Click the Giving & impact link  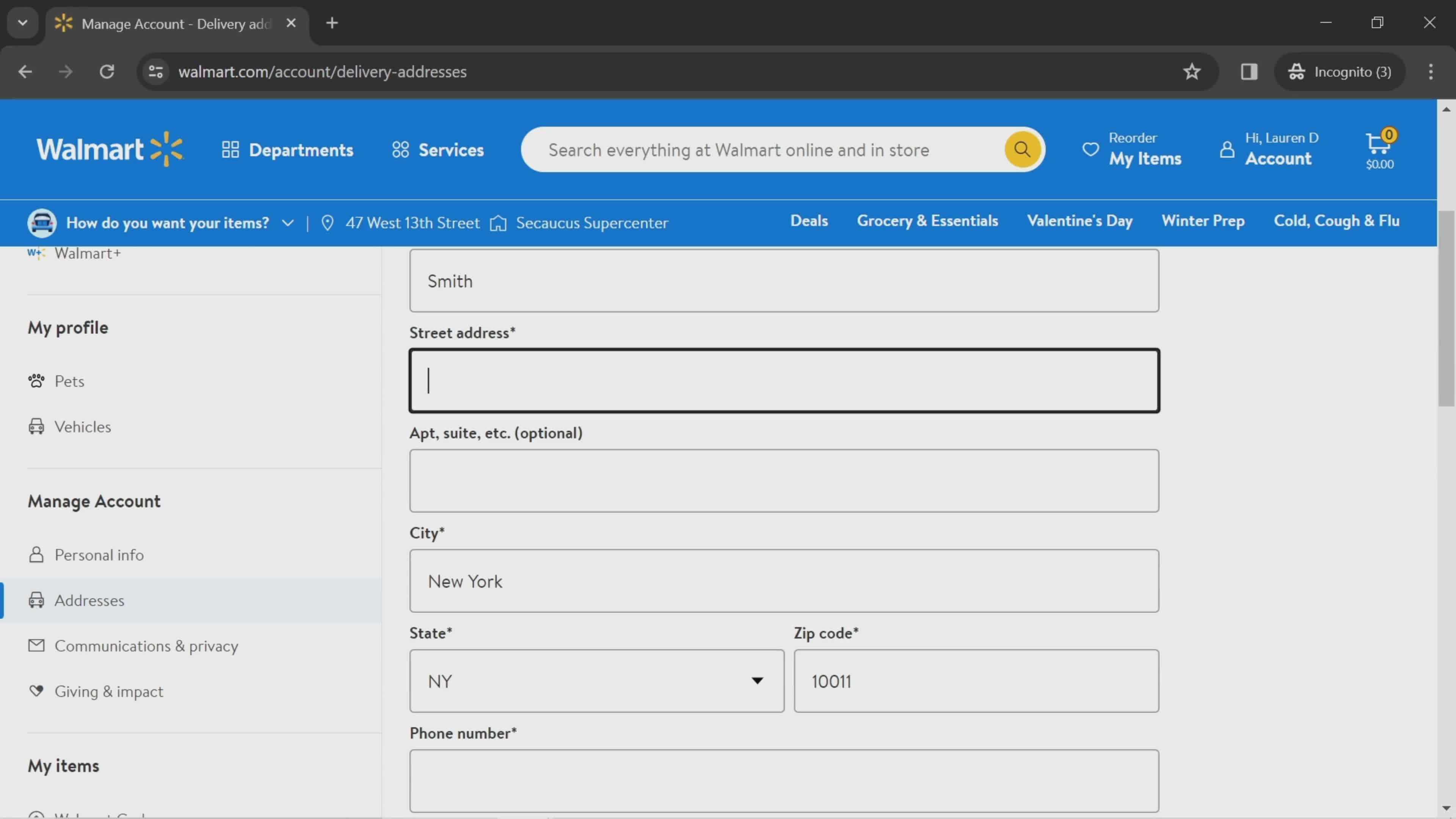(x=108, y=691)
